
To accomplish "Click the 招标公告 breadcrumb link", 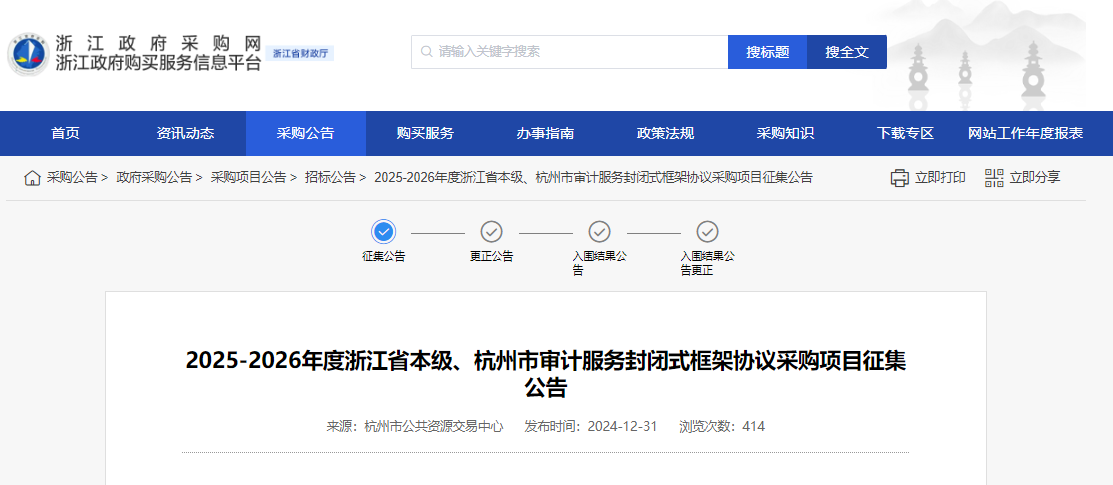I will click(x=330, y=178).
